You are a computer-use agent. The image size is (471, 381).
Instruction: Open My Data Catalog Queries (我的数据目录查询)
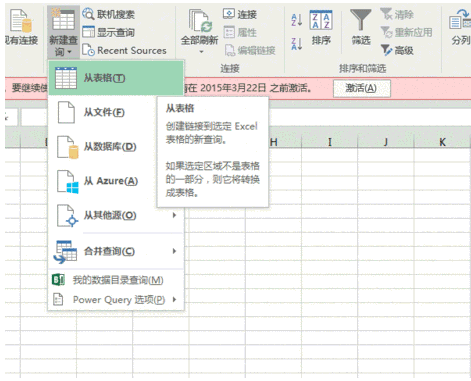pos(116,280)
